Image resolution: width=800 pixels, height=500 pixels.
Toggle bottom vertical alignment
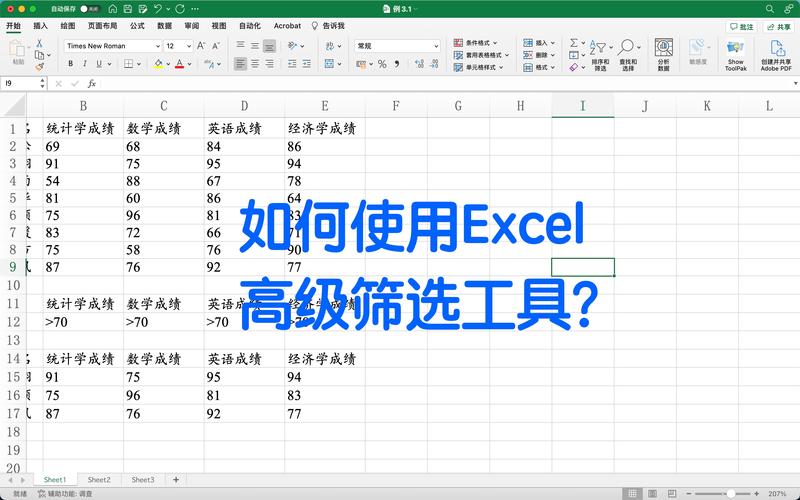point(269,46)
